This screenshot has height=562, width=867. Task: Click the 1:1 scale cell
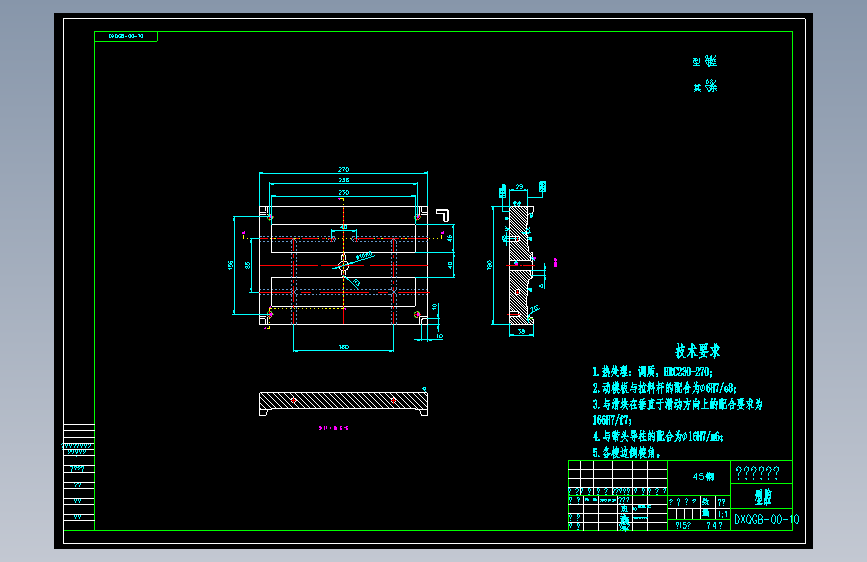(723, 514)
